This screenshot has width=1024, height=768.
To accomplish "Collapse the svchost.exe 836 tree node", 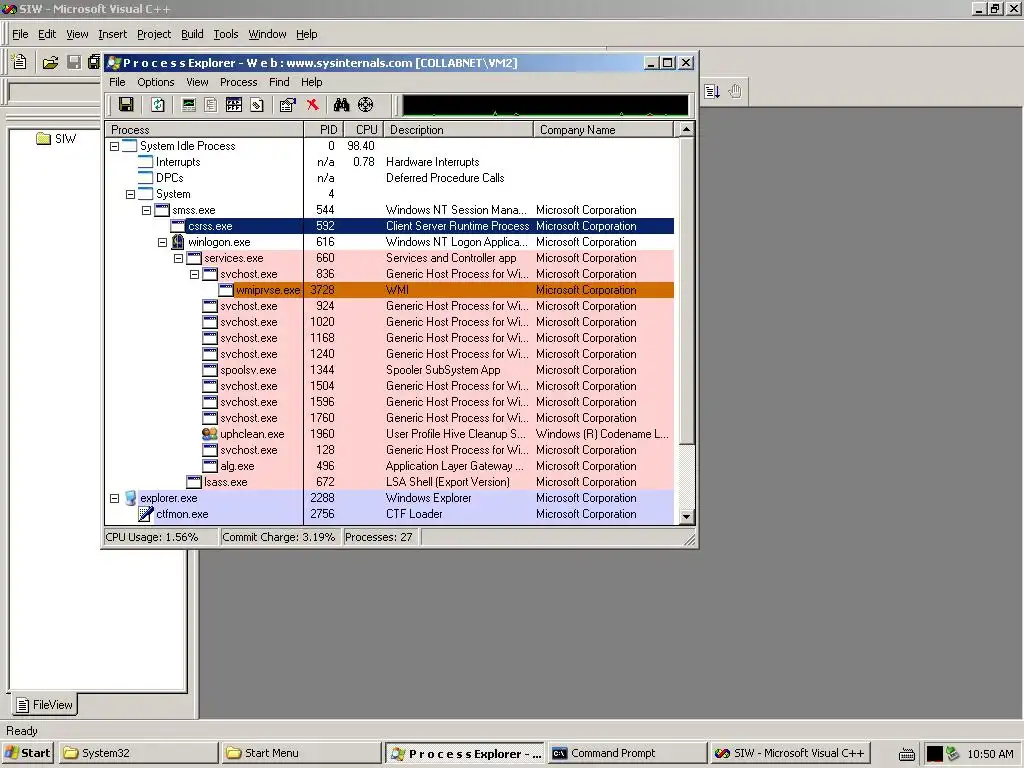I will [194, 274].
